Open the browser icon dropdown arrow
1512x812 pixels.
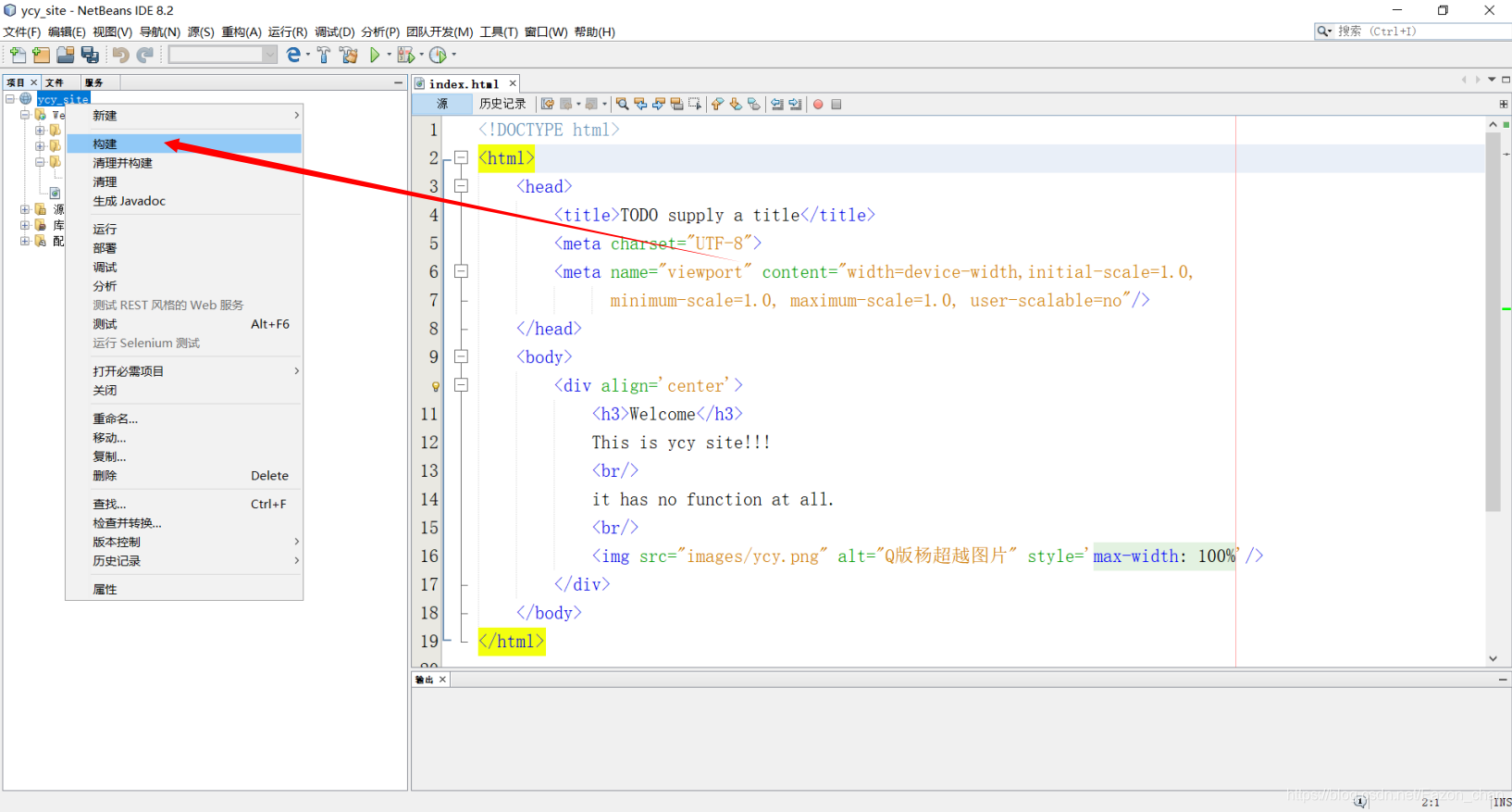pyautogui.click(x=308, y=56)
